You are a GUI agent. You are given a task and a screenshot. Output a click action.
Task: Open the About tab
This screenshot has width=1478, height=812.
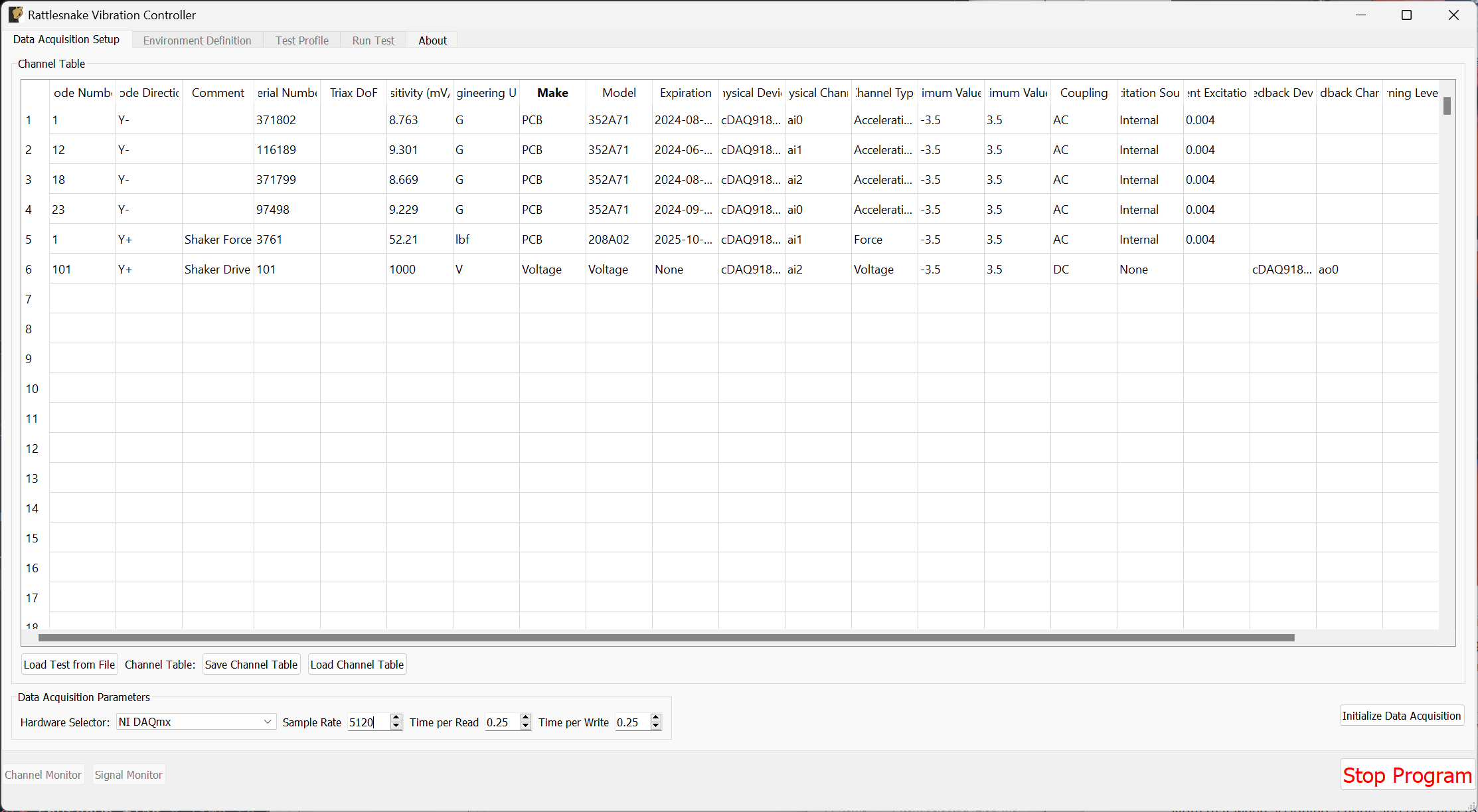432,40
